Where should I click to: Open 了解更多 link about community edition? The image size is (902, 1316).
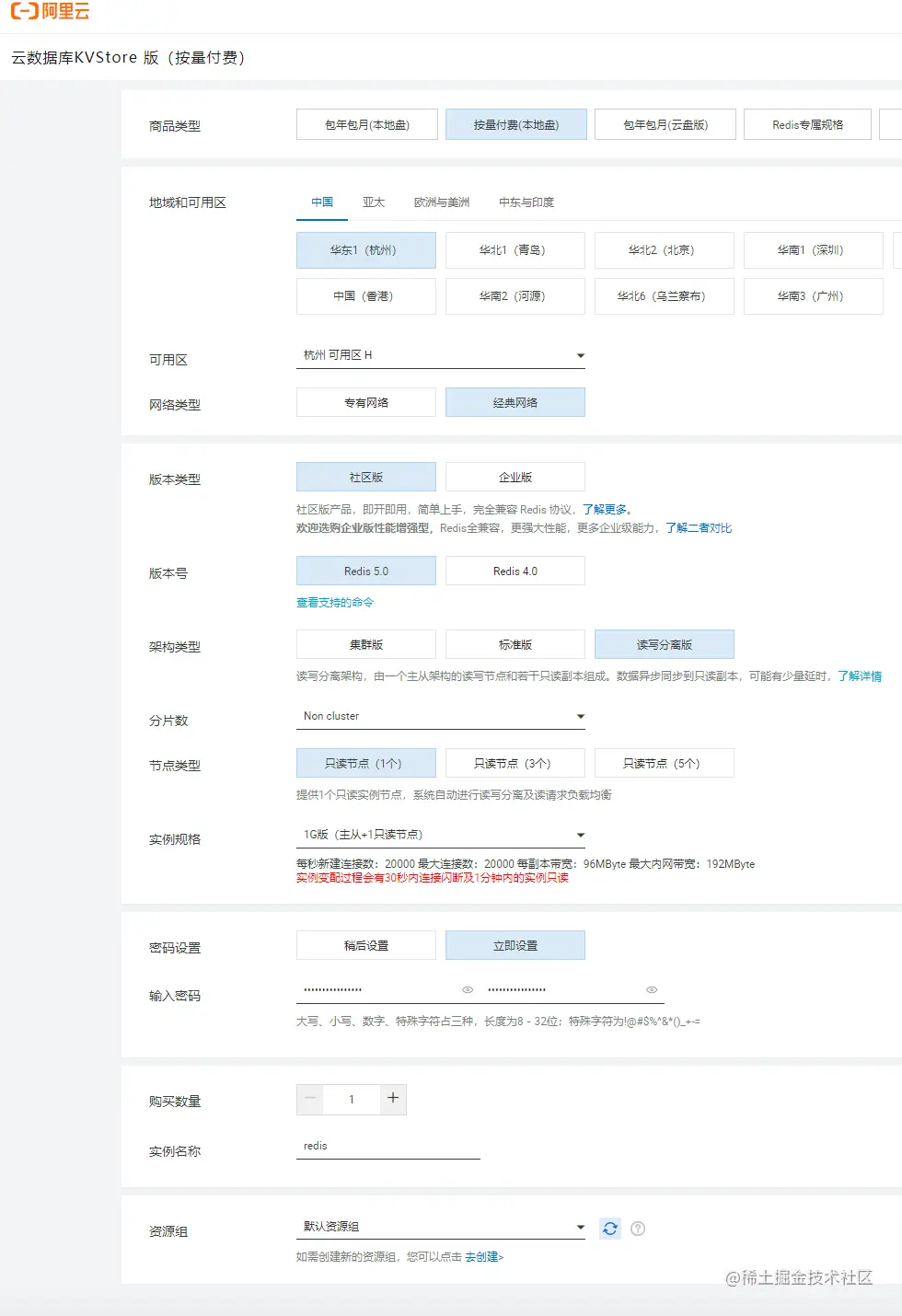[x=605, y=510]
